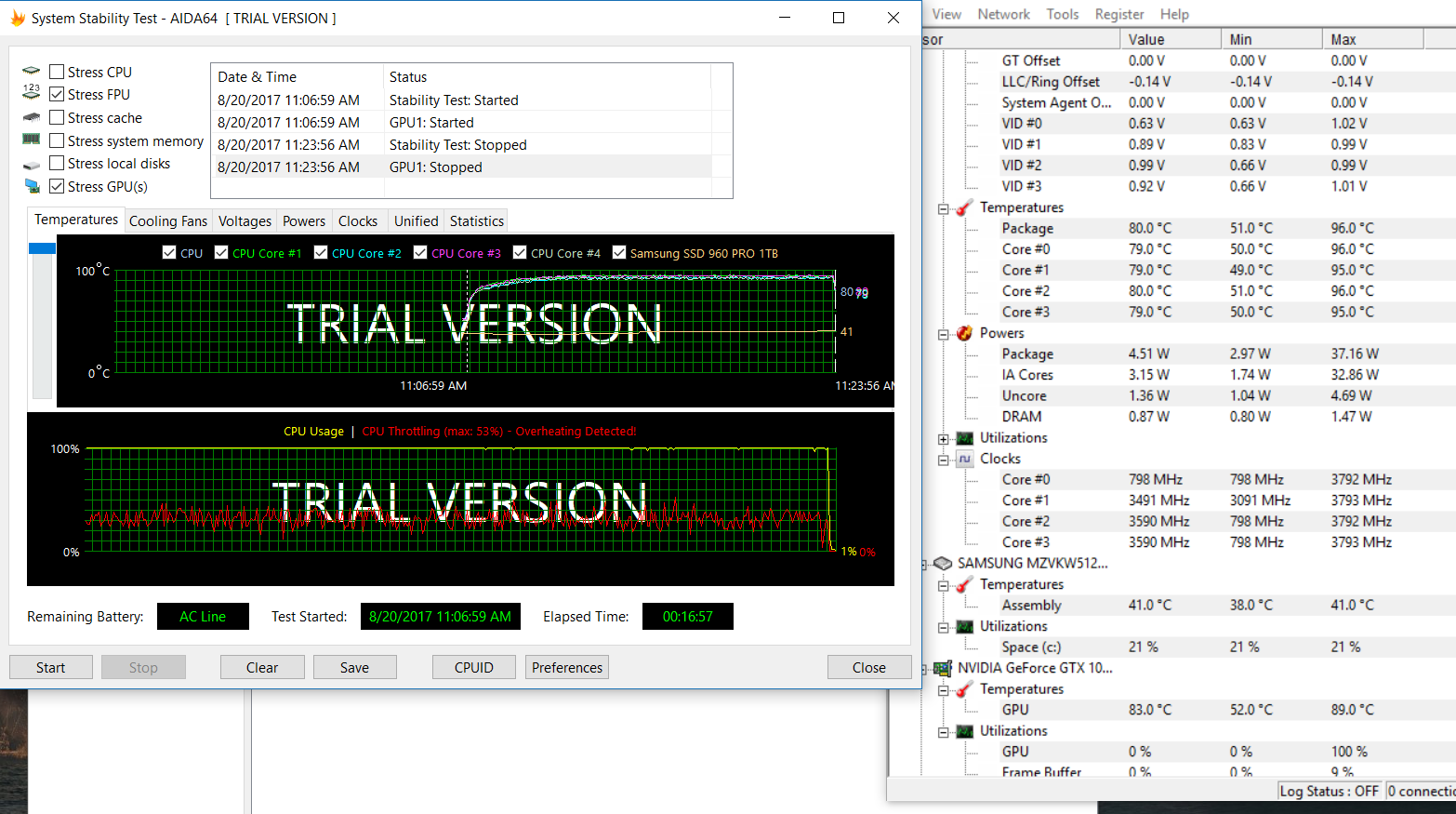
Task: Toggle the CPU Core #3 graph checkbox
Action: (x=420, y=252)
